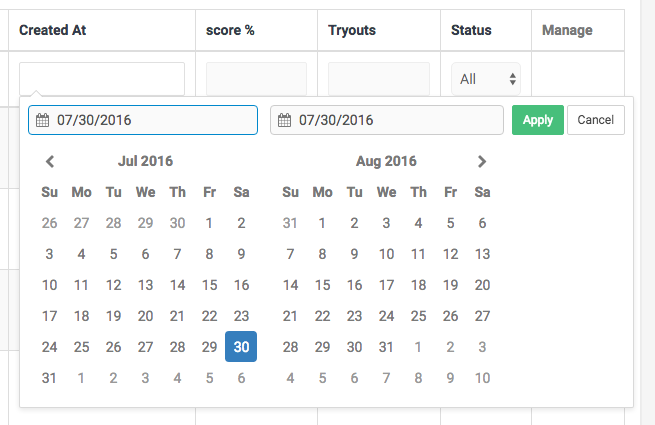
Task: Choose greyed June 26 in left calendar
Action: [49, 223]
